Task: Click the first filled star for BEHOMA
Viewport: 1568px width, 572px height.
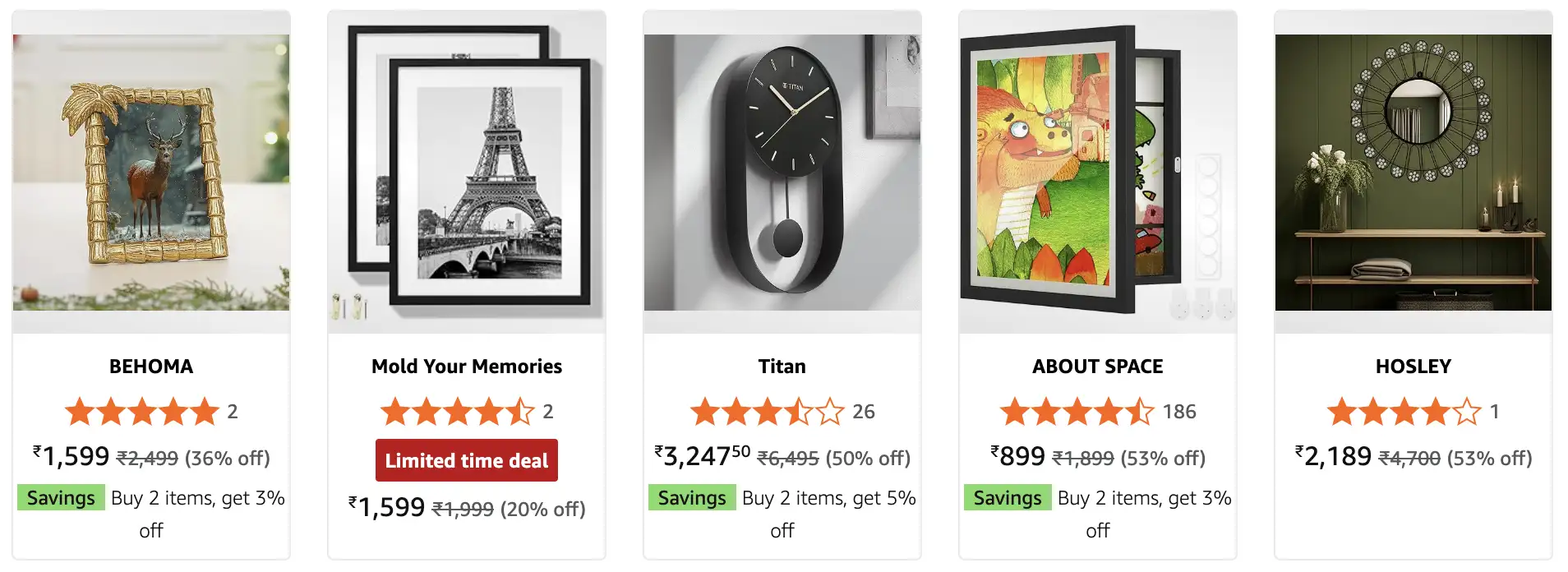Action: pos(79,411)
